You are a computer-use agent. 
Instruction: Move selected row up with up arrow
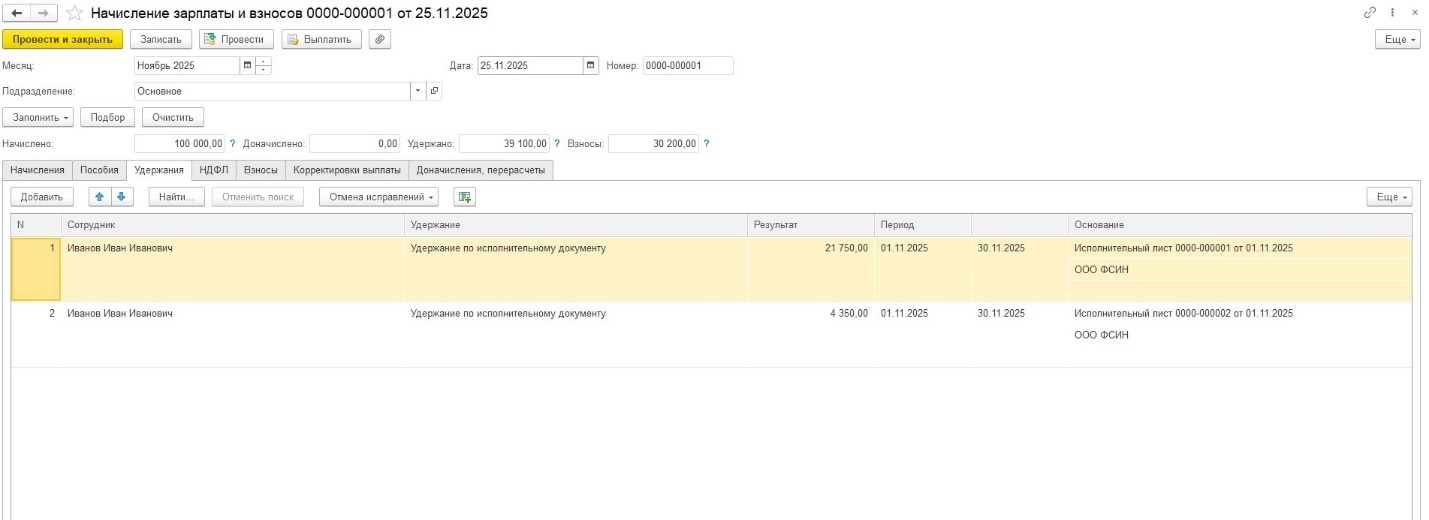point(99,197)
